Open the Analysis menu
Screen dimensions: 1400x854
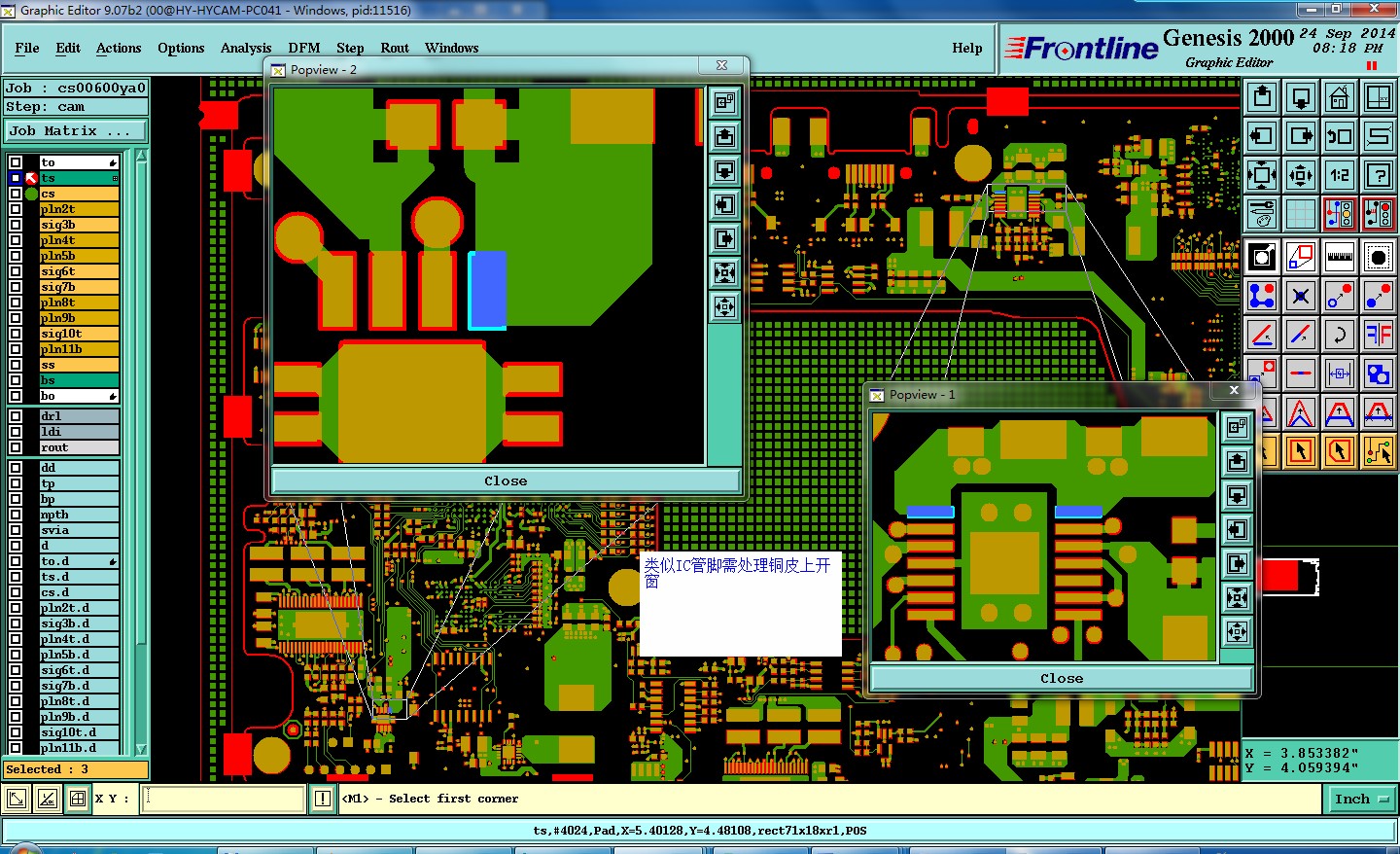246,48
